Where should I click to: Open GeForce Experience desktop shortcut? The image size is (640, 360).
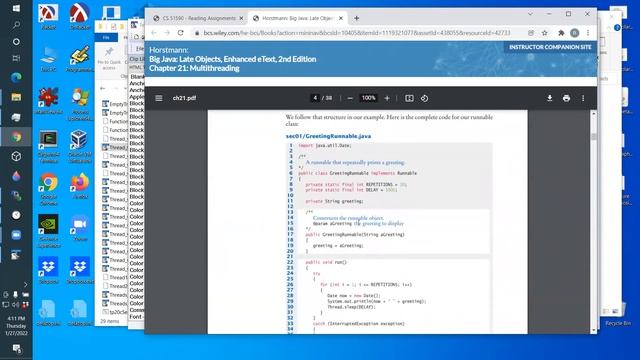point(49,231)
